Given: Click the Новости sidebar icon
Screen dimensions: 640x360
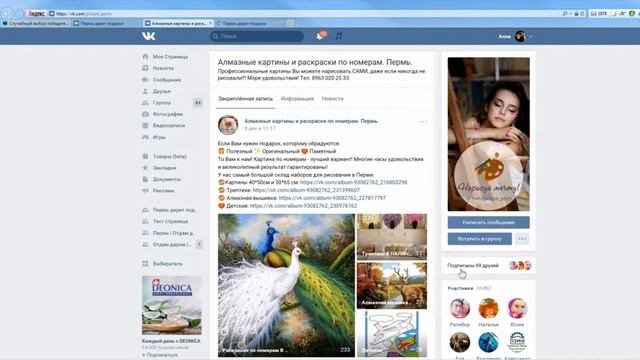Looking at the screenshot, I should 145,68.
